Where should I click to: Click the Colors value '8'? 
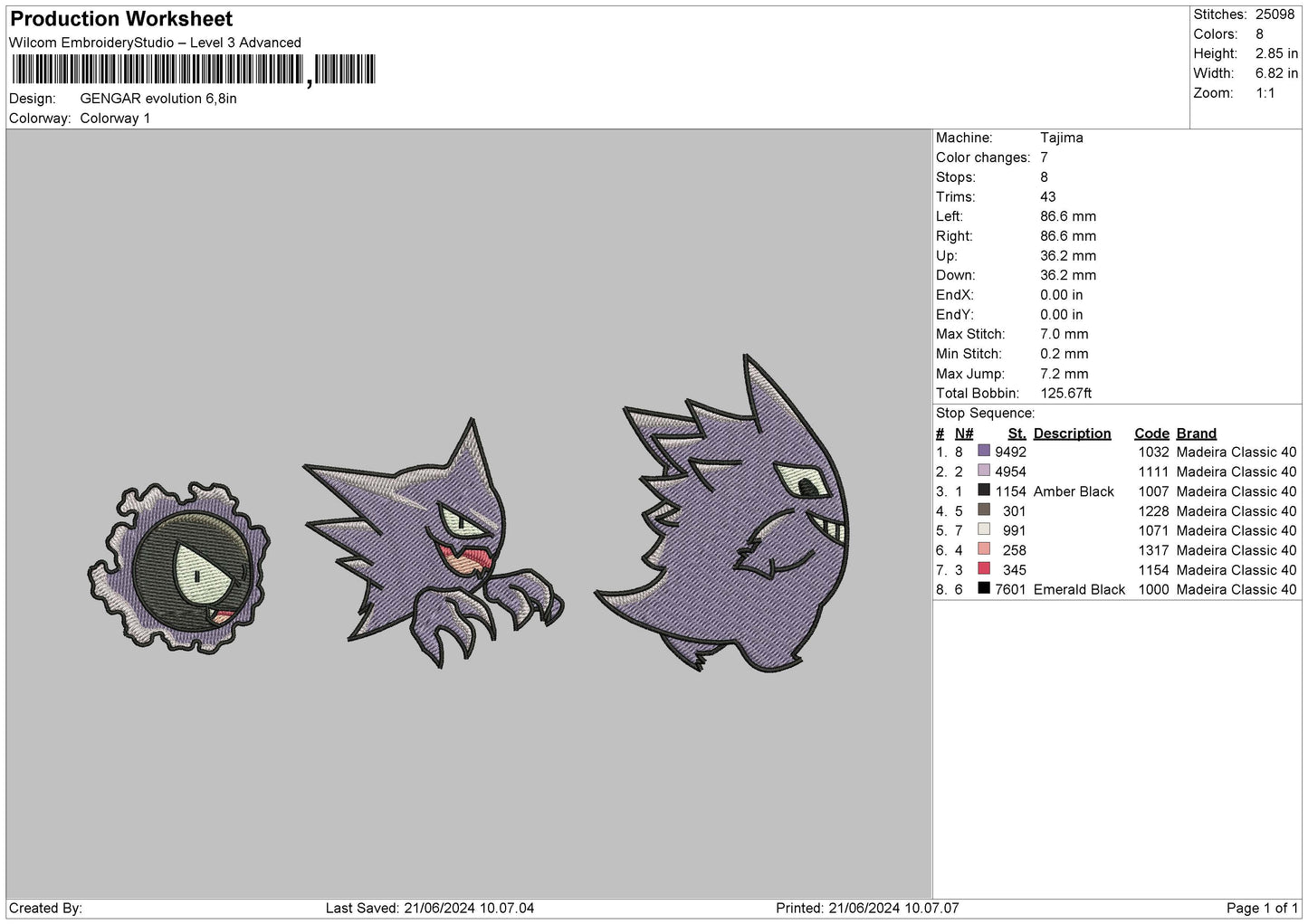tap(1259, 34)
